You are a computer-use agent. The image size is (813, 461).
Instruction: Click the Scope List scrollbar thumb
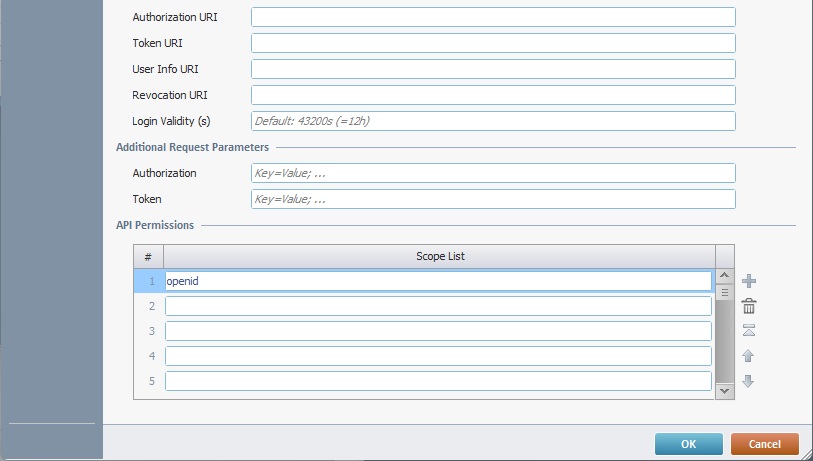724,292
